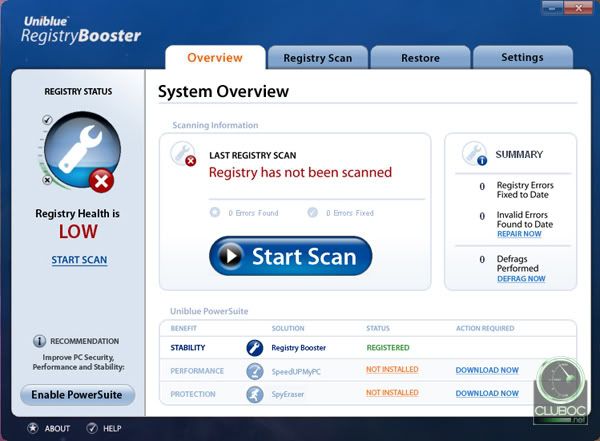
Task: Click the Errors Fixed checkmark icon
Action: pyautogui.click(x=313, y=212)
